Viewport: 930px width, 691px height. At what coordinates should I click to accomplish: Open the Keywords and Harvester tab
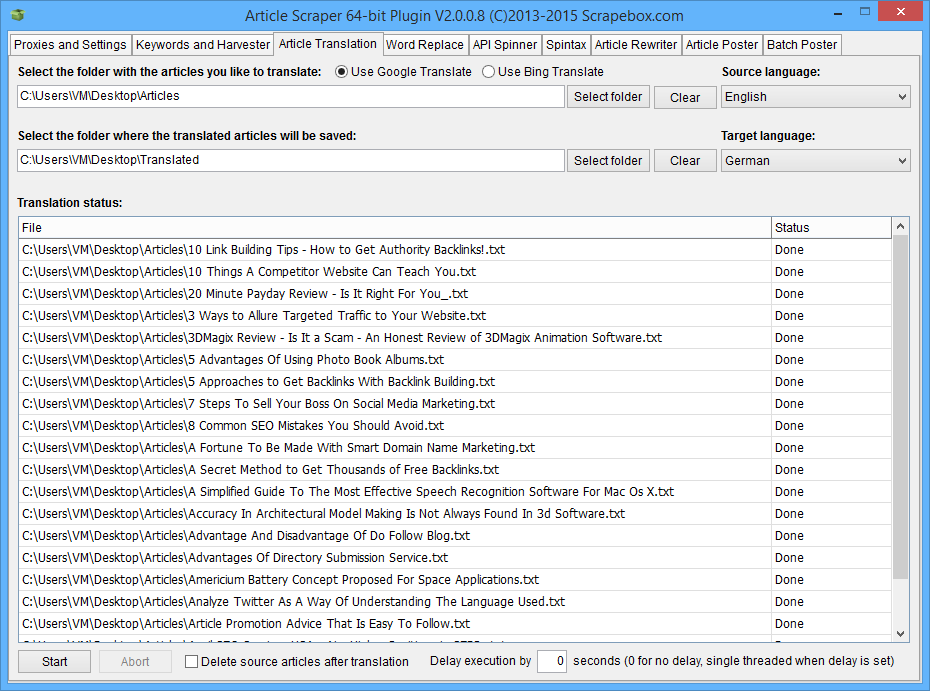[203, 45]
